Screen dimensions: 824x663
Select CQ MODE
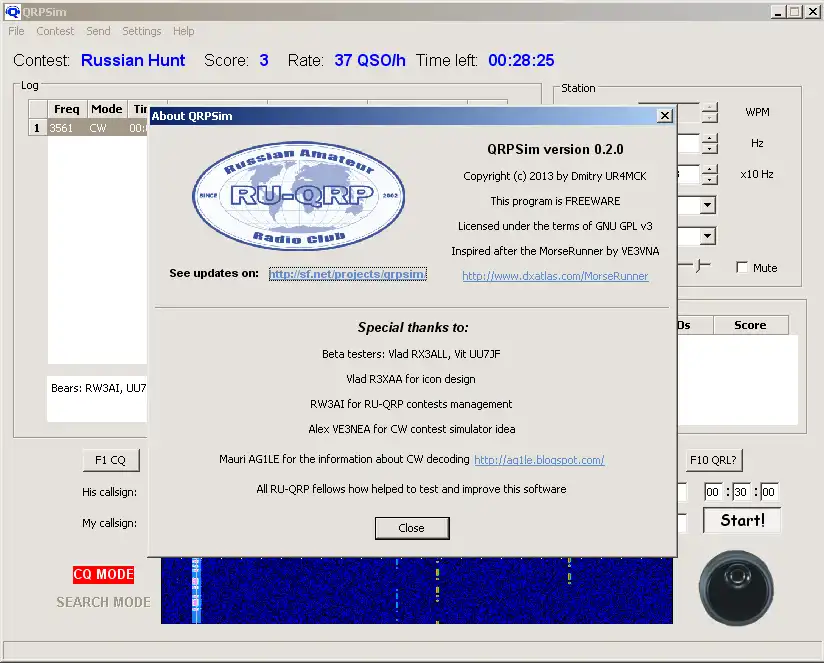pos(104,574)
